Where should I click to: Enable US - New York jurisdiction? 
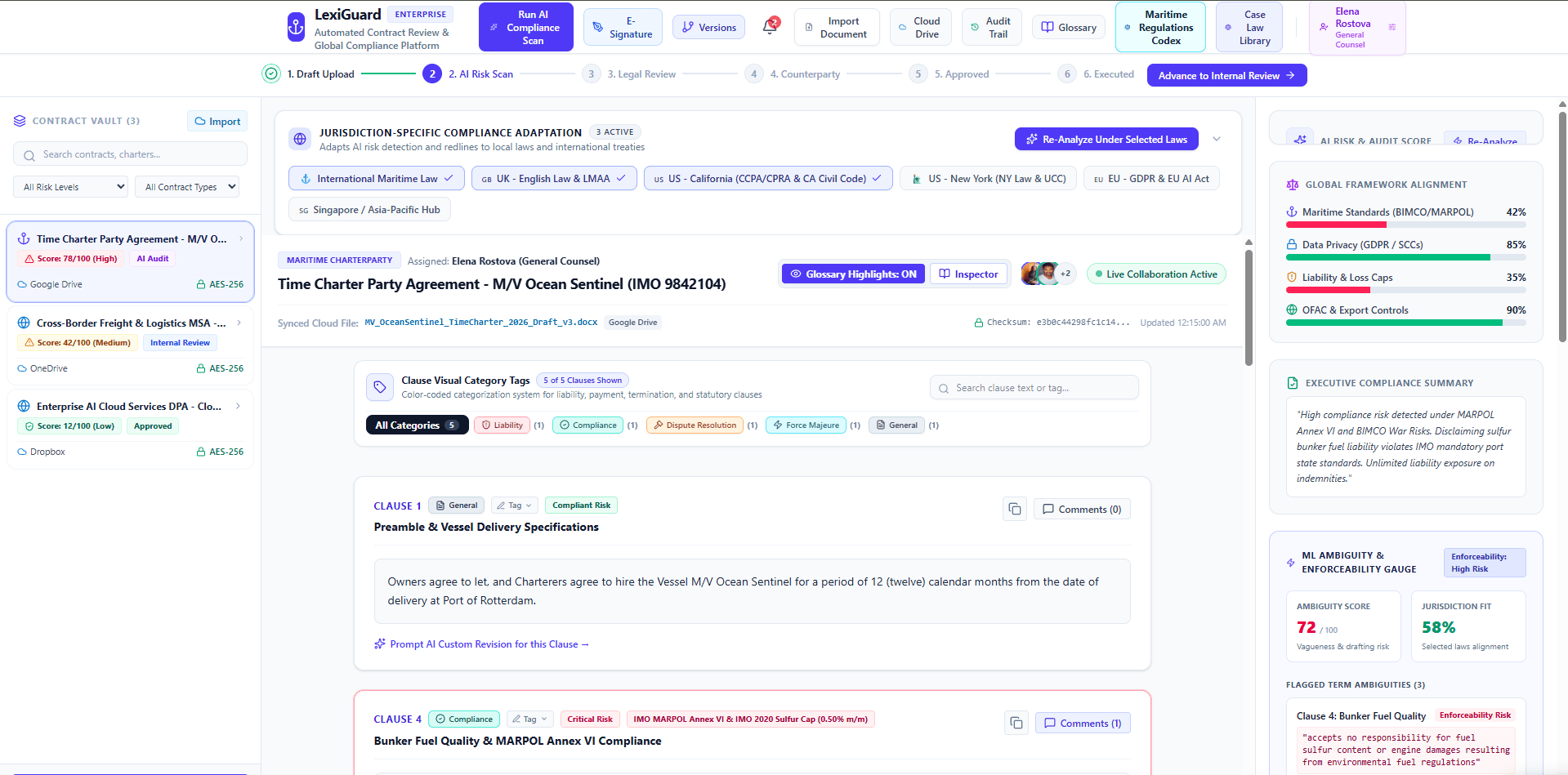(988, 178)
